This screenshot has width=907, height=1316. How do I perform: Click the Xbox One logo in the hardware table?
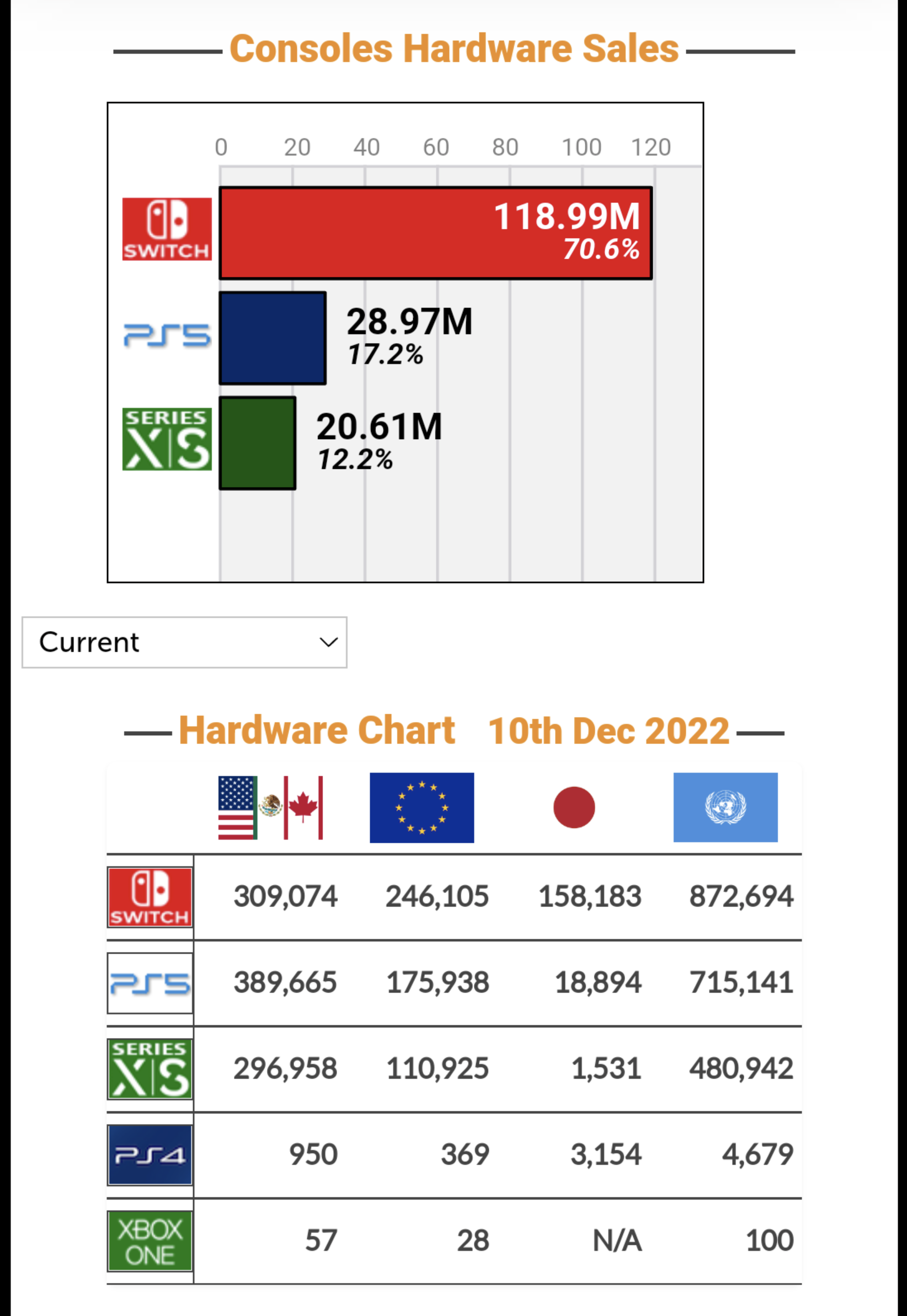point(150,1241)
